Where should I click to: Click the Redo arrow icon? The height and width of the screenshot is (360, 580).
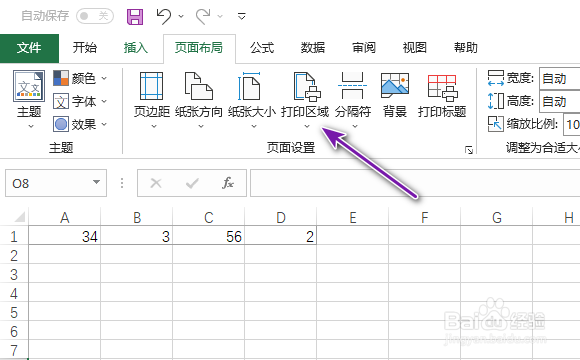pos(203,16)
